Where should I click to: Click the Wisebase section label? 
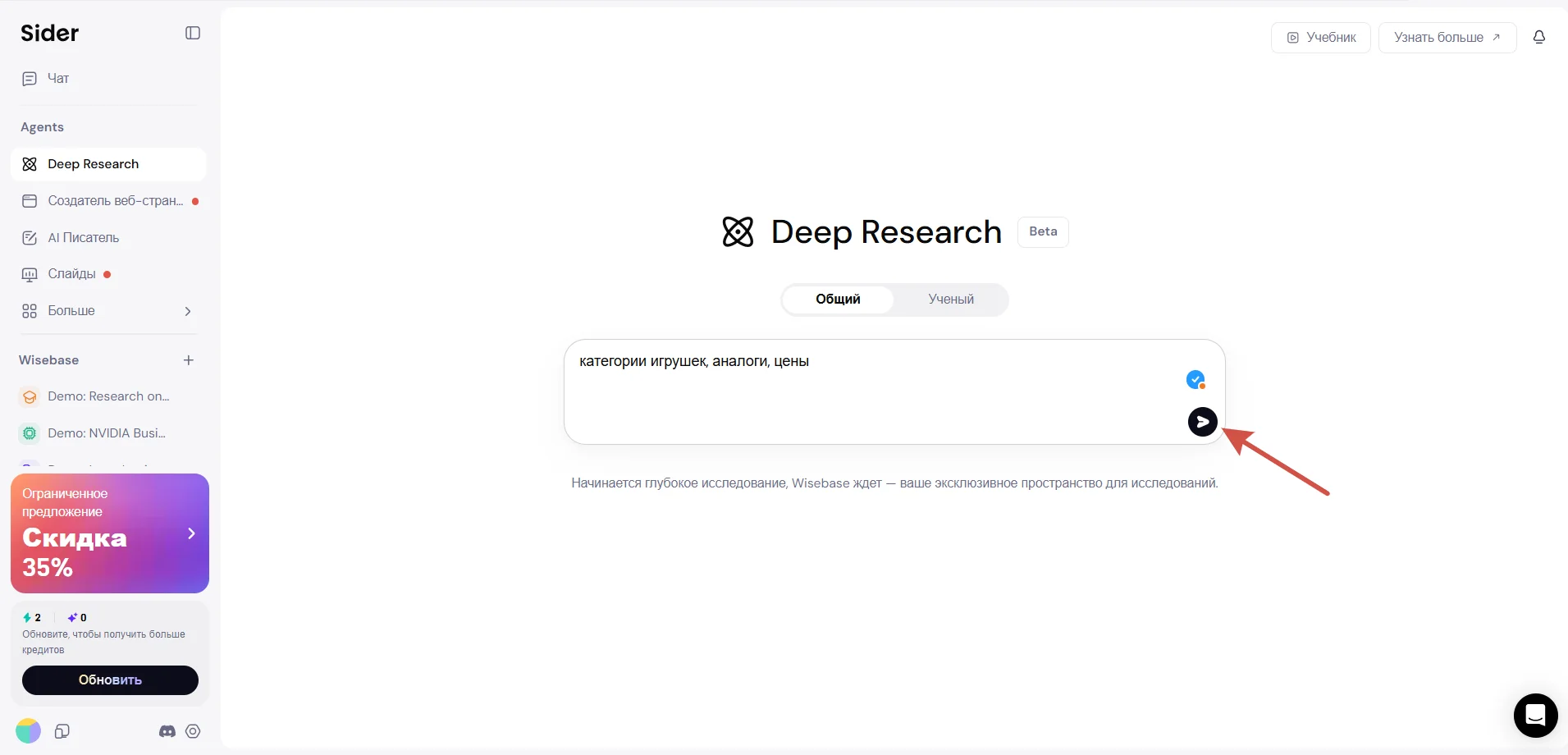point(49,360)
